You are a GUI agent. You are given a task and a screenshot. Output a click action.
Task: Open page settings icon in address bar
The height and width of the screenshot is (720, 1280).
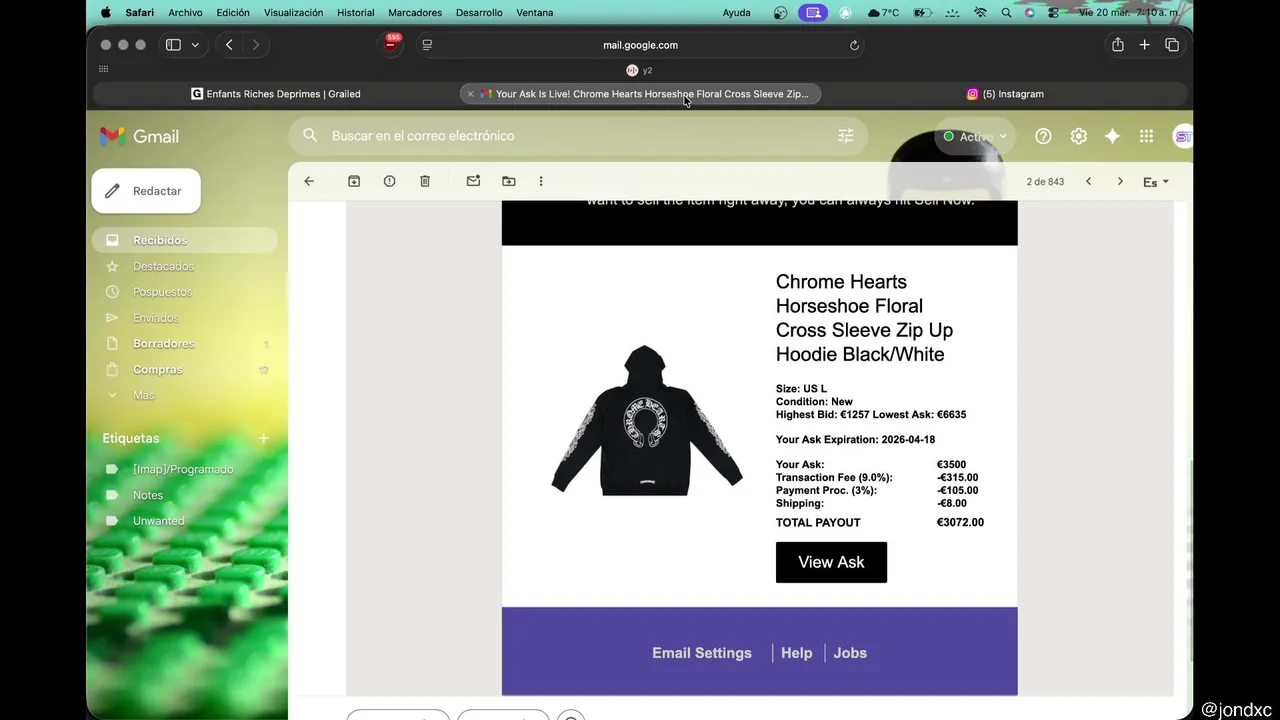click(427, 45)
